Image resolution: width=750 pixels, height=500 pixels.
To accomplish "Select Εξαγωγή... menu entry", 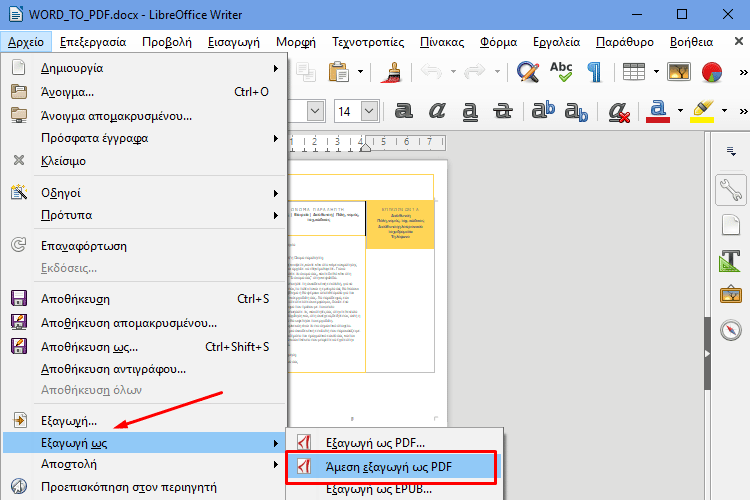I will 144,421.
